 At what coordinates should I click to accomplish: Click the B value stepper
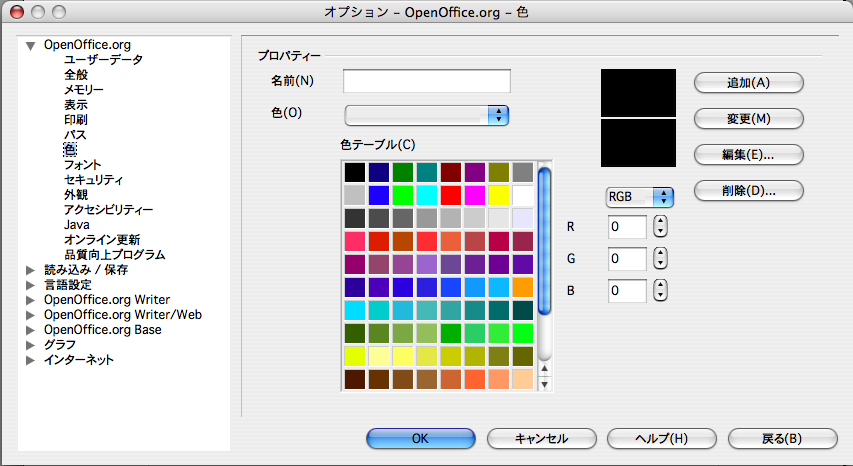point(660,291)
